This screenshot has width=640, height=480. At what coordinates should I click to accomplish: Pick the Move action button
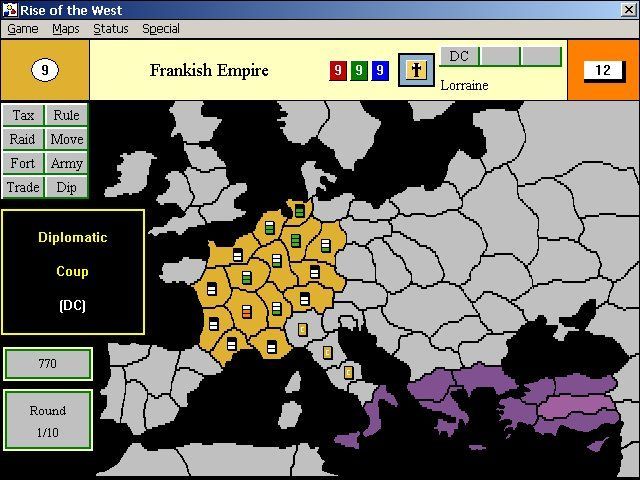coord(66,139)
